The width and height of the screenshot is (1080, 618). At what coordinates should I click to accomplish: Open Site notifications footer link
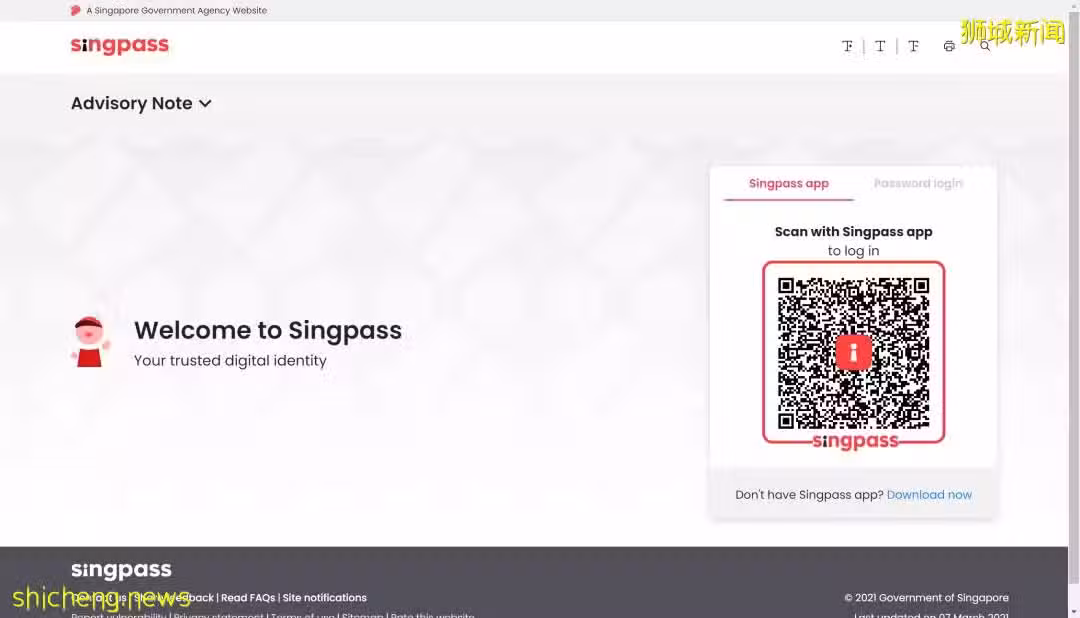[324, 597]
